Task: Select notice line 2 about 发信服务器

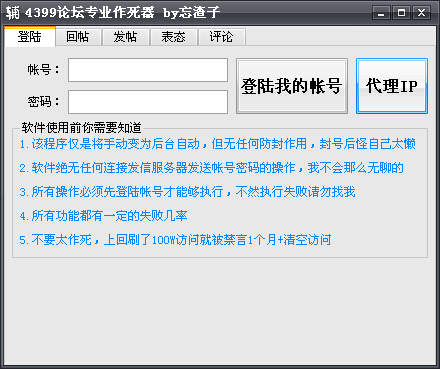Action: point(211,168)
